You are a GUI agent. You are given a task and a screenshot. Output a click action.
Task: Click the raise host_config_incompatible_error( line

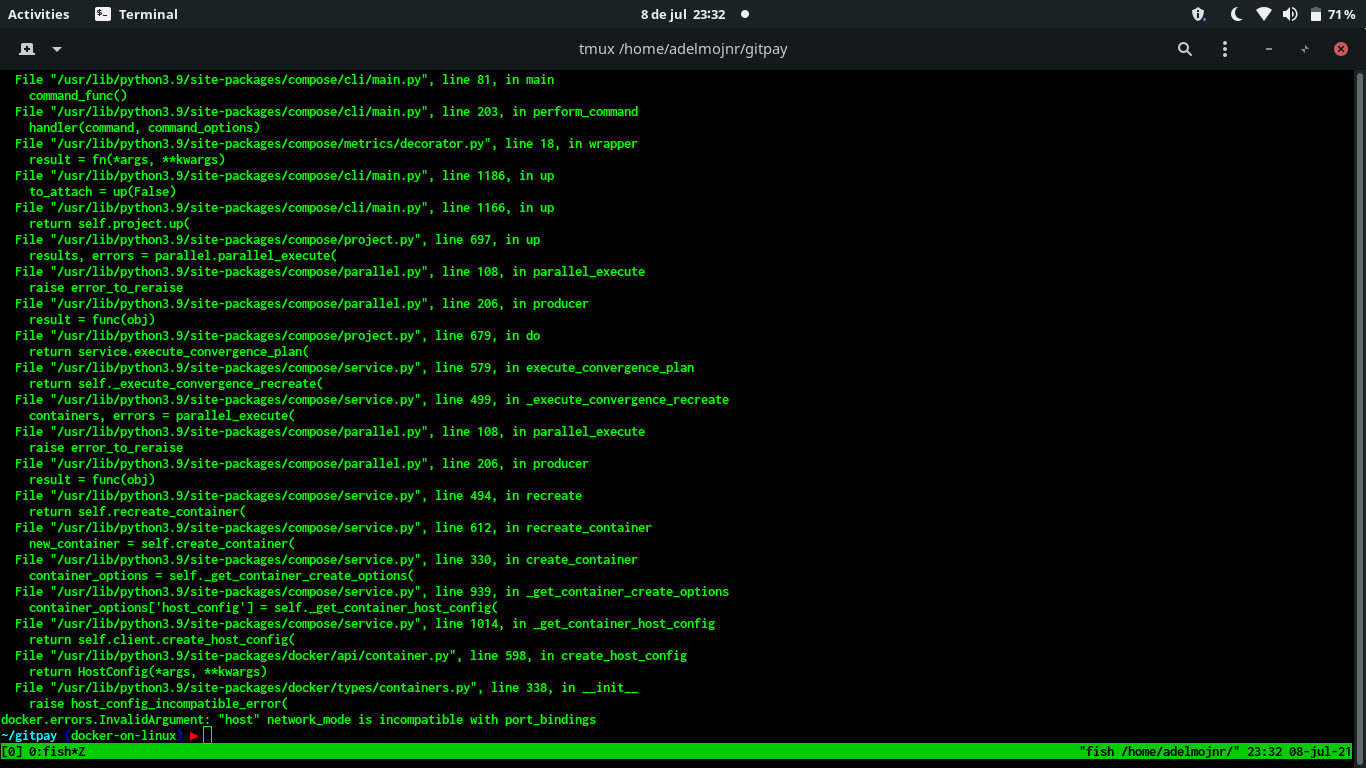click(x=158, y=703)
